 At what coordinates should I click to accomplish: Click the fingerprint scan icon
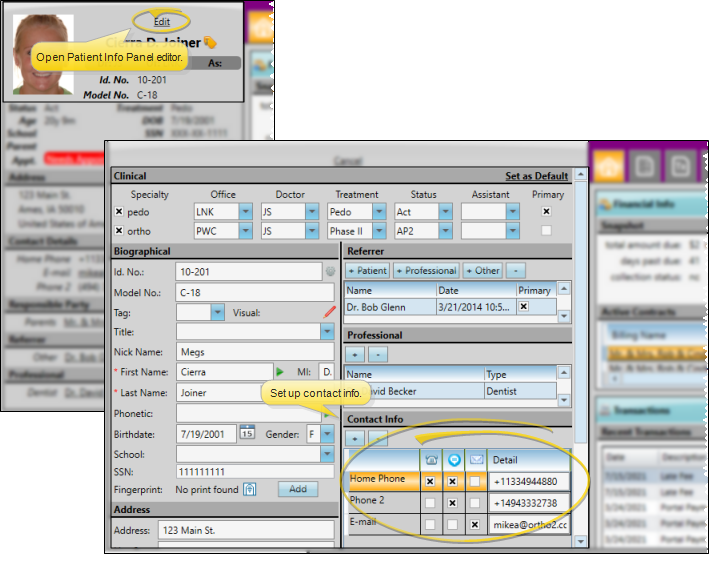[250, 489]
